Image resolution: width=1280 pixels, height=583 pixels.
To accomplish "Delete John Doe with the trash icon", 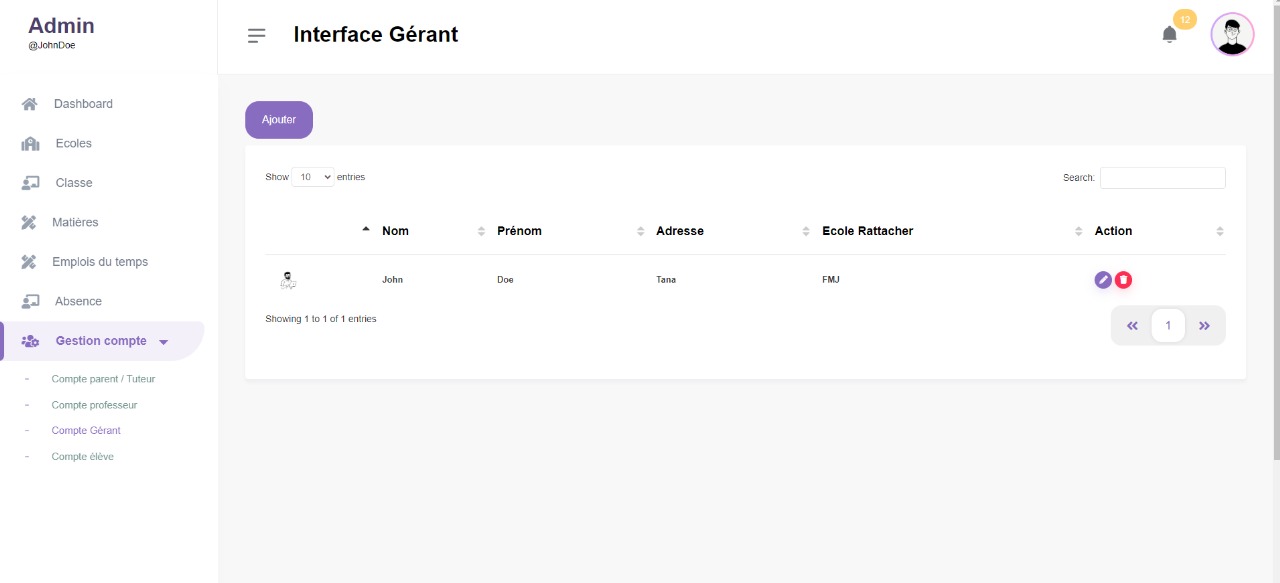I will coord(1123,279).
